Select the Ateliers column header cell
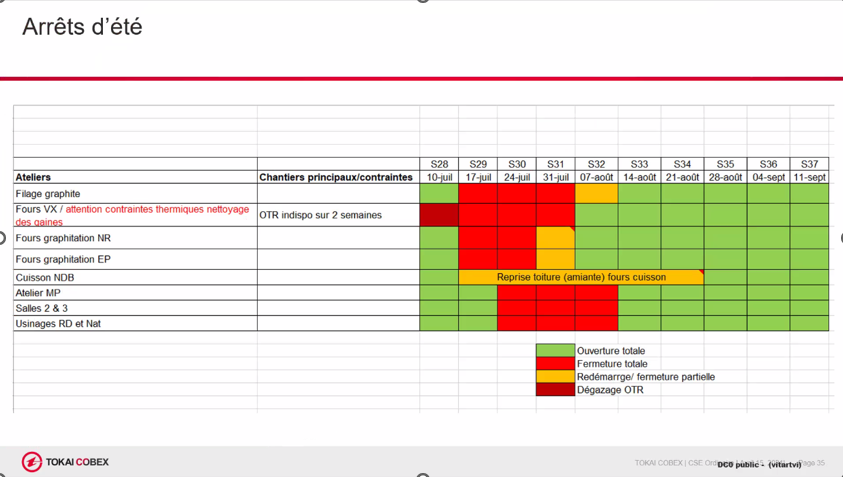The width and height of the screenshot is (843, 477). [x=134, y=177]
